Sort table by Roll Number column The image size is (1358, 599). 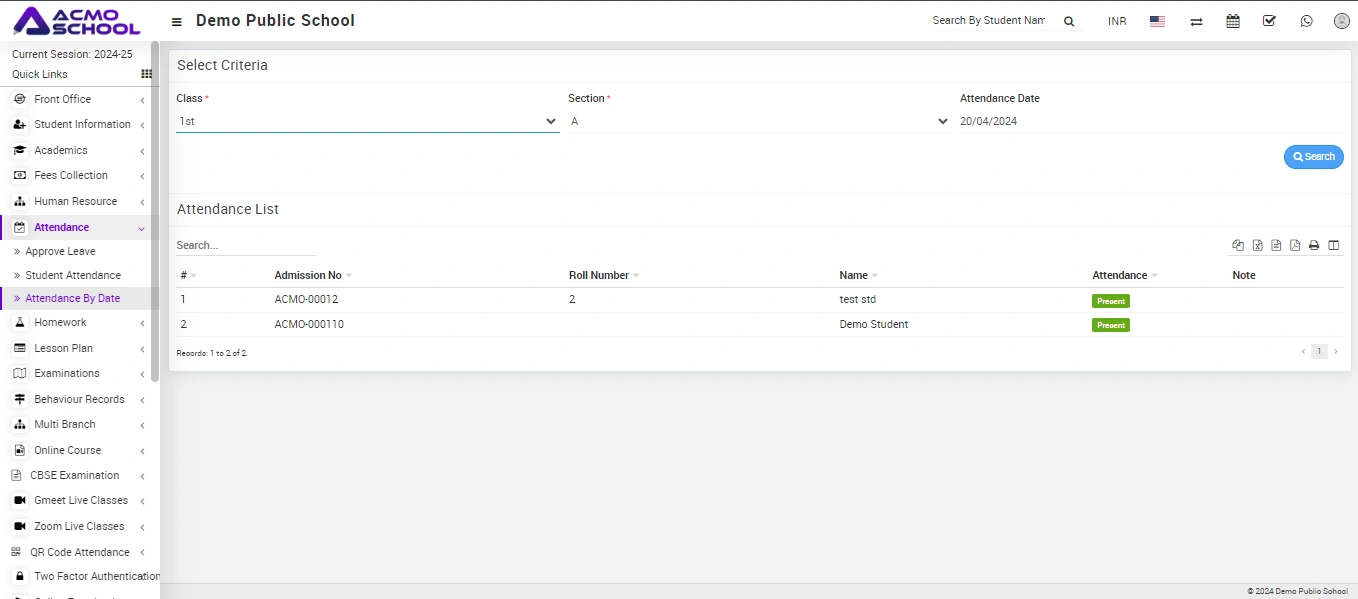tap(599, 275)
